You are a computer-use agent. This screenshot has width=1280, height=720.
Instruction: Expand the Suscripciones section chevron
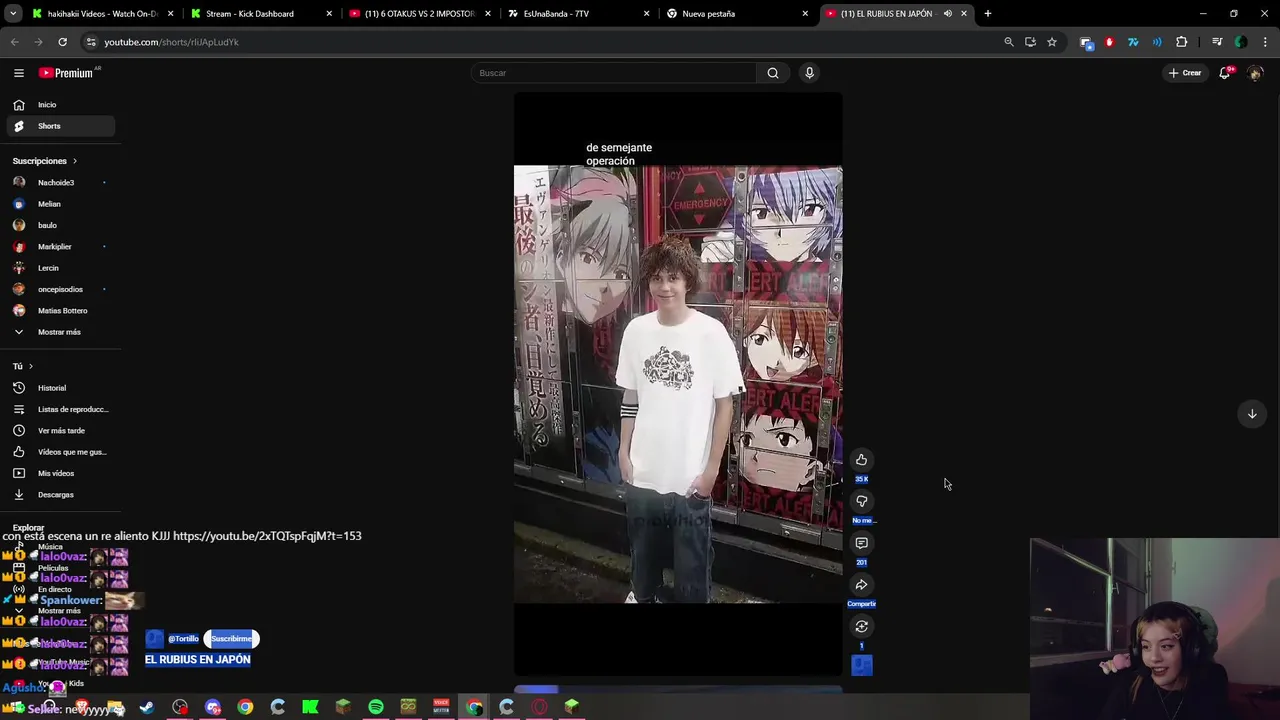pos(74,161)
